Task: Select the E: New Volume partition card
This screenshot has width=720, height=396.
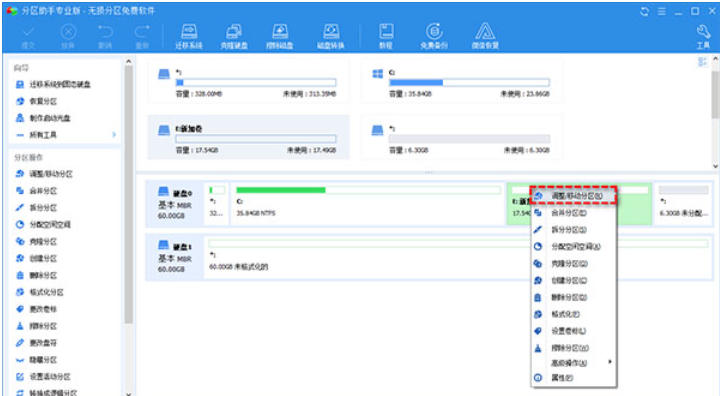Action: point(248,138)
